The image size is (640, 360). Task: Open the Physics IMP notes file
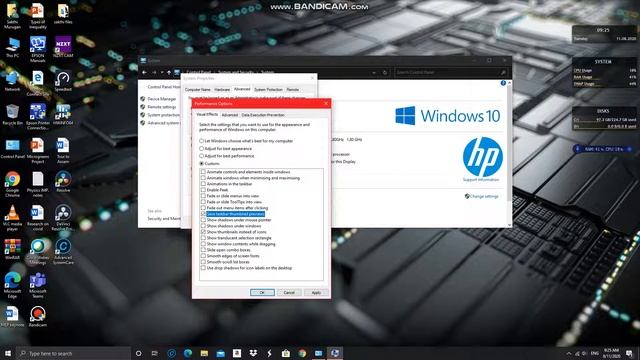point(38,184)
